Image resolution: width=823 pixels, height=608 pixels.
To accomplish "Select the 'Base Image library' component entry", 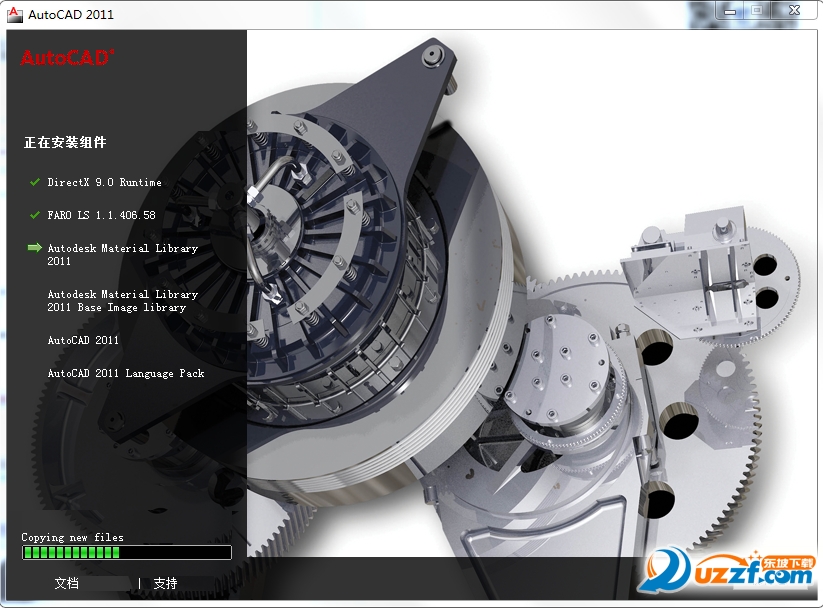I will click(122, 300).
